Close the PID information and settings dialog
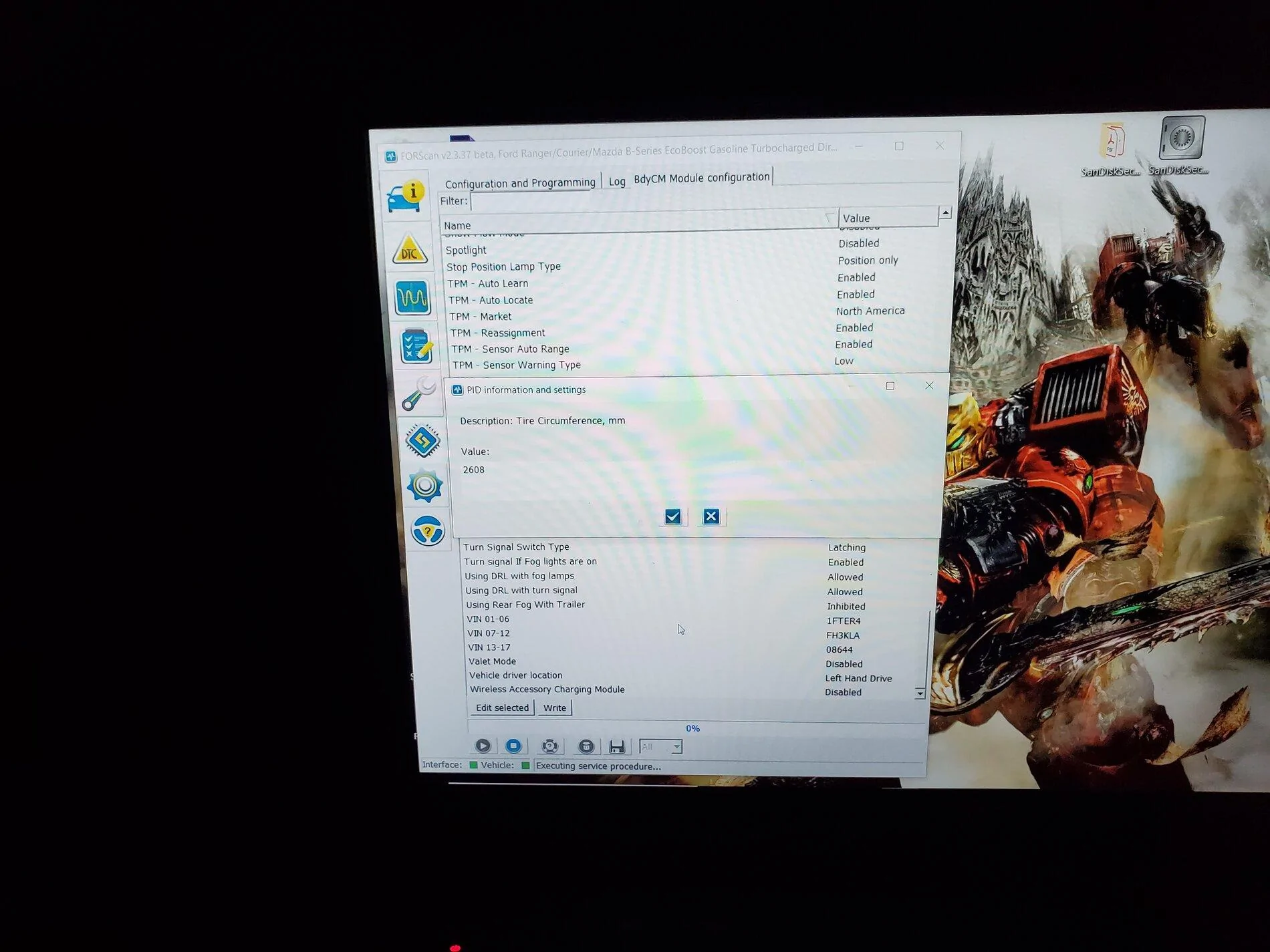The width and height of the screenshot is (1270, 952). (x=929, y=385)
